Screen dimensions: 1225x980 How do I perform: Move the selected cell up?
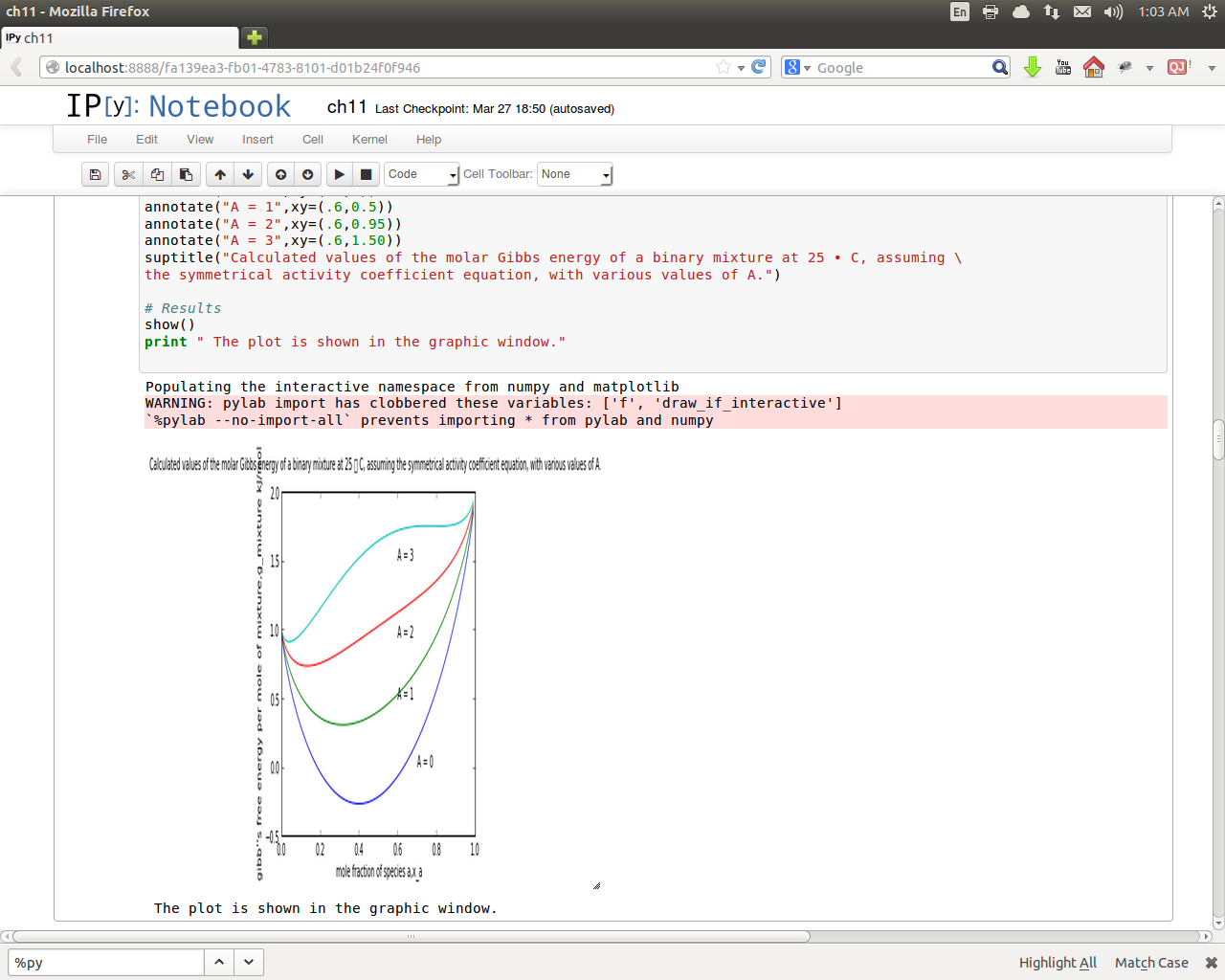(x=220, y=174)
